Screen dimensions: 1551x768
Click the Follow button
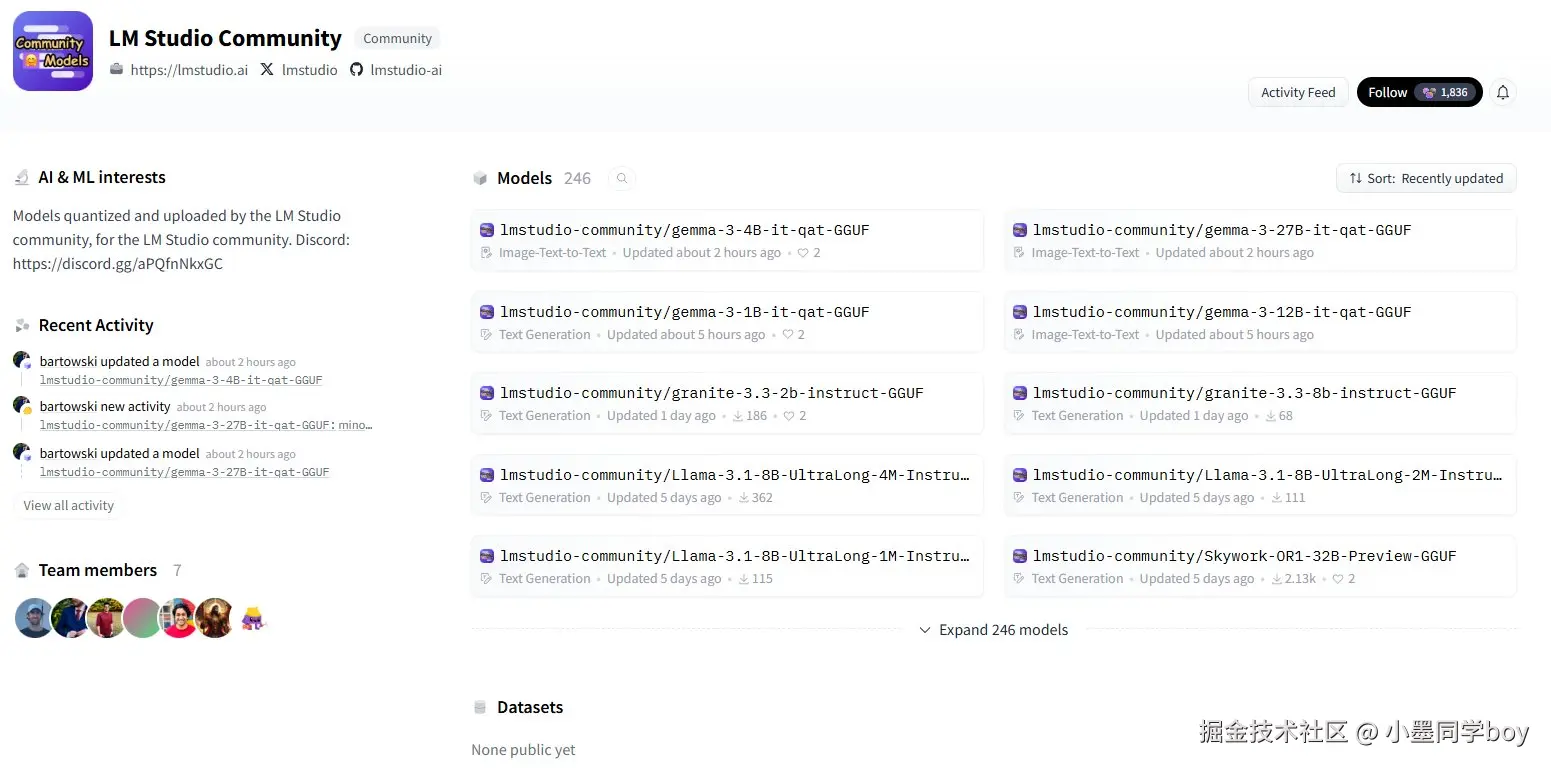pyautogui.click(x=1419, y=92)
